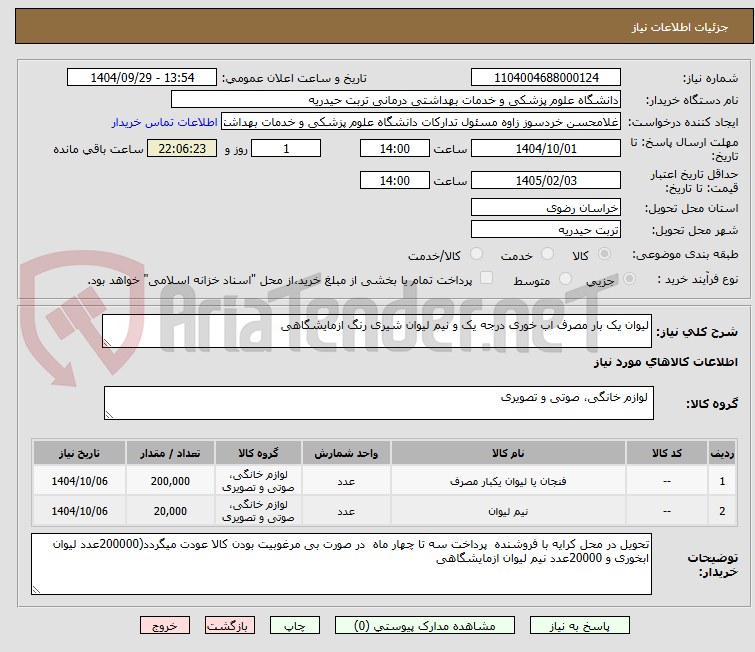755x652 pixels.
Task: Click the buyer notes textarea توضیحات خریدار
Action: point(341,564)
